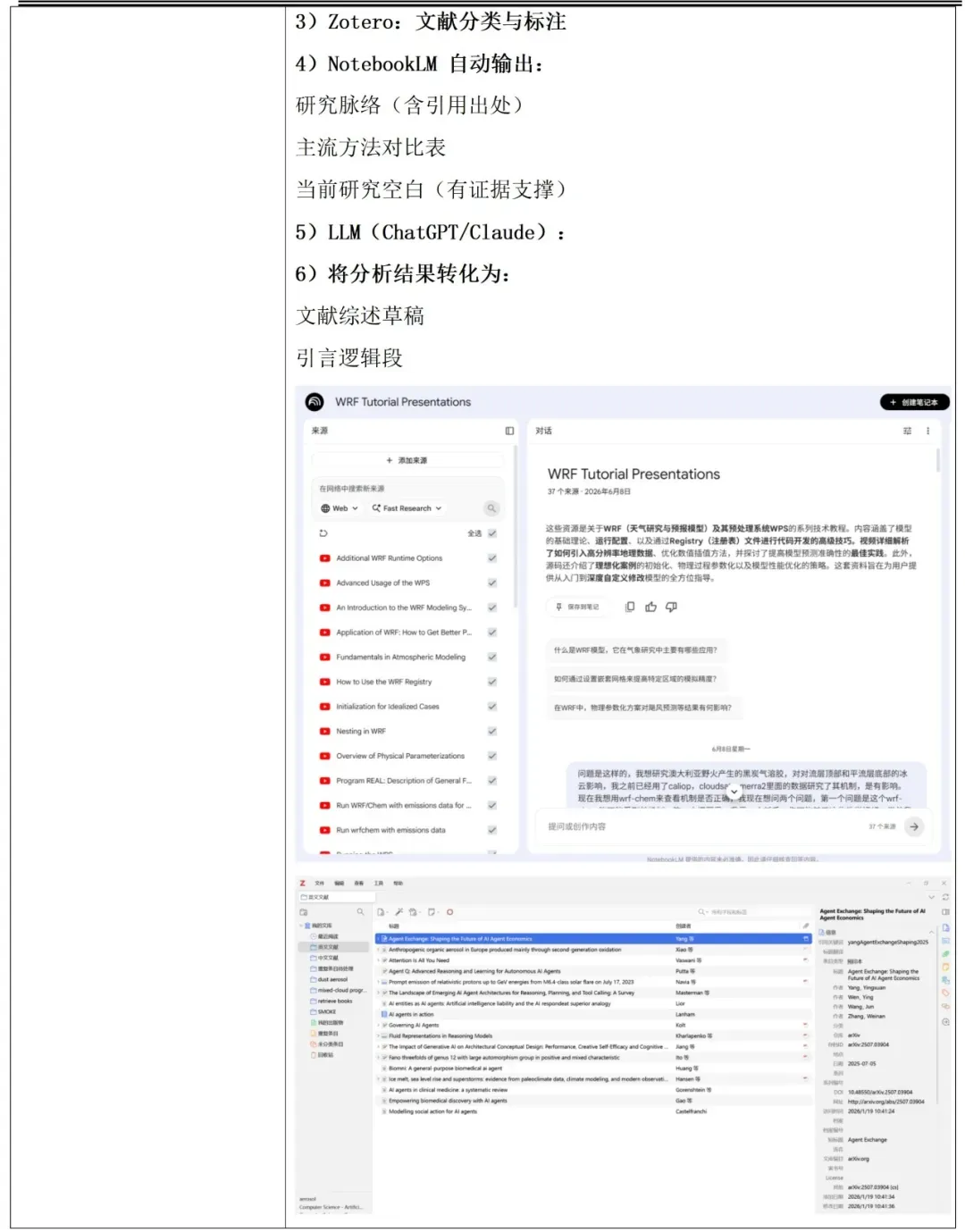The width and height of the screenshot is (965, 1232).
Task: Expand the Governing AI Agents item
Action: point(378,1025)
